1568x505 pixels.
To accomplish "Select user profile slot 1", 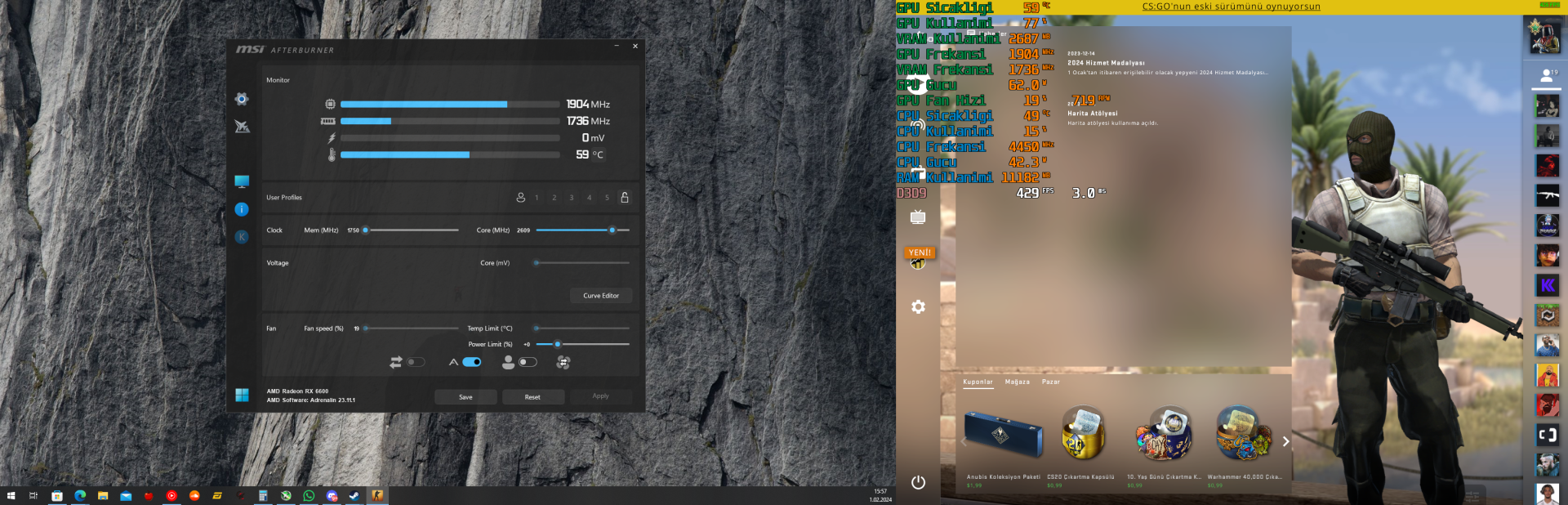I will click(537, 198).
